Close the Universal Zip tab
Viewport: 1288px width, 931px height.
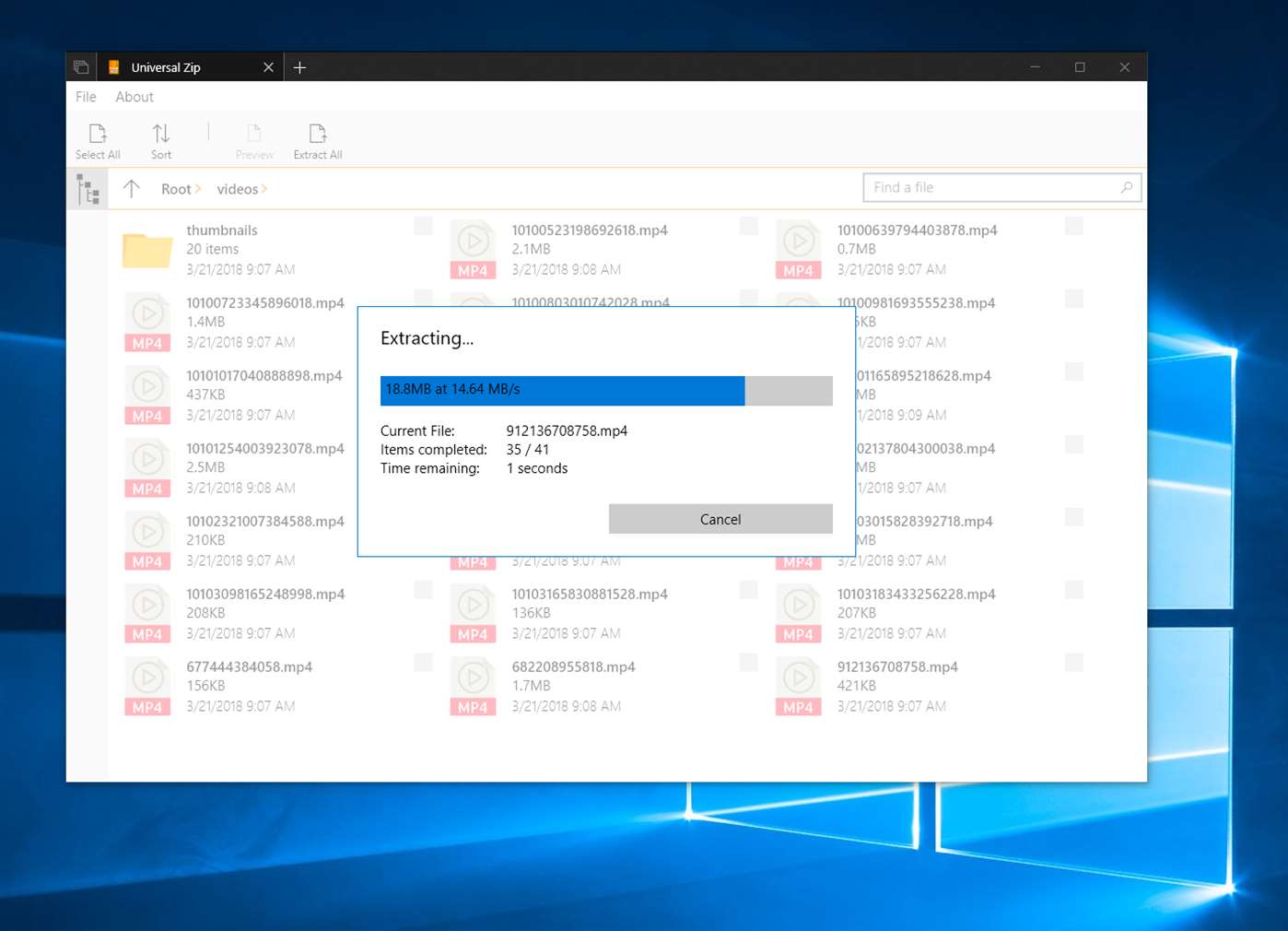click(x=268, y=67)
